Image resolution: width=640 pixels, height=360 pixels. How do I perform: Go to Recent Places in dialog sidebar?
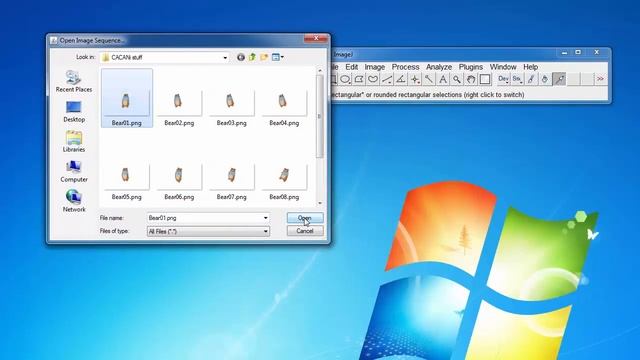74,81
